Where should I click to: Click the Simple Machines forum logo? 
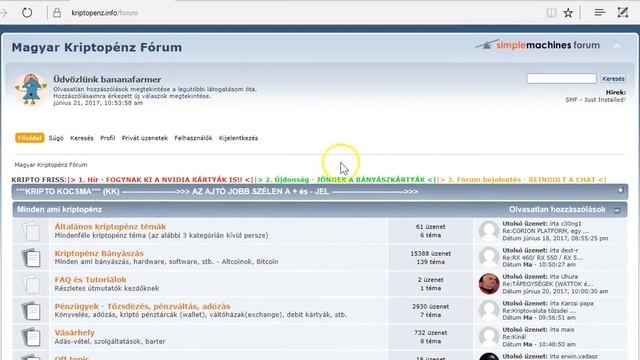(538, 45)
